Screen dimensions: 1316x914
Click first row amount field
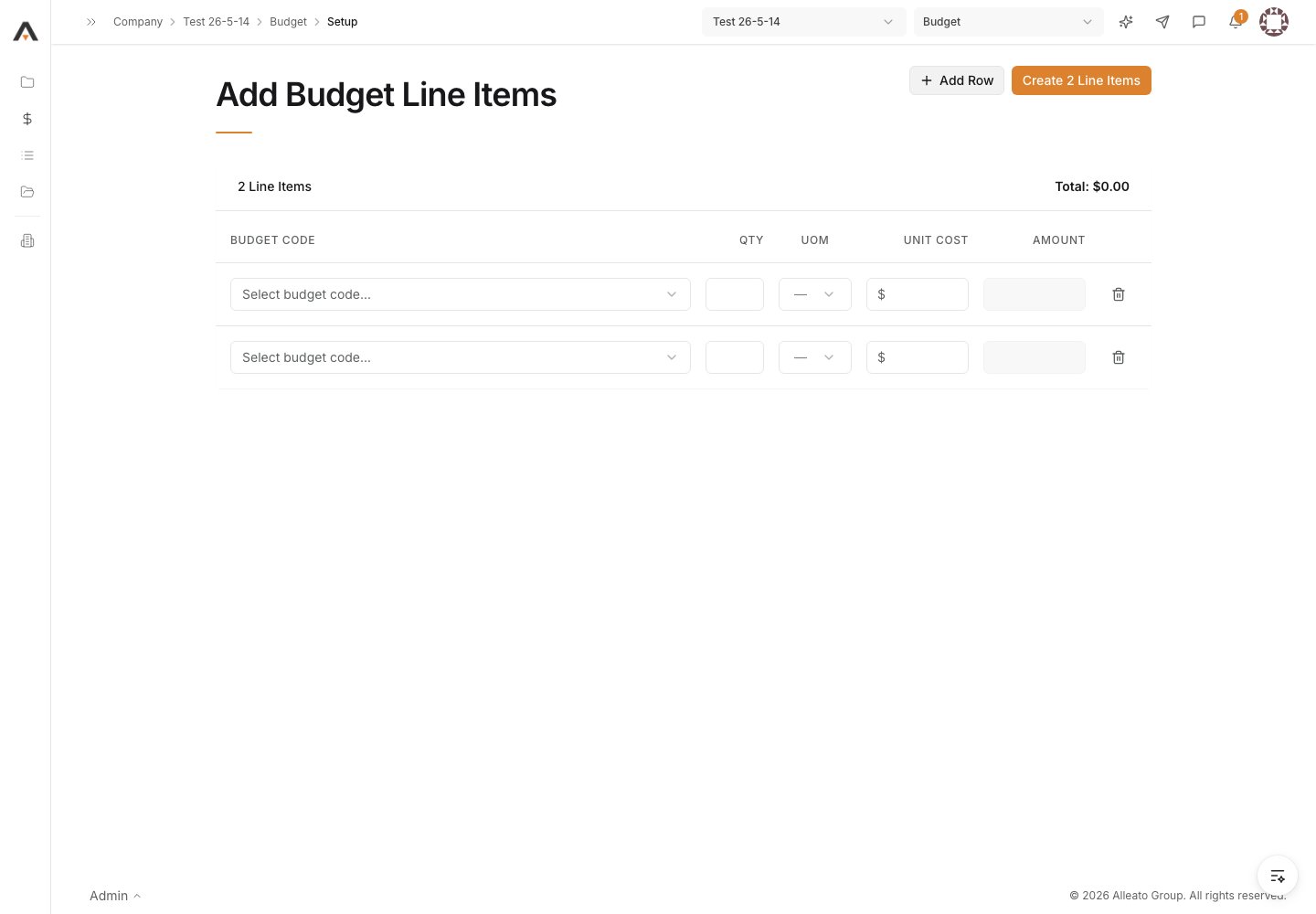pos(1035,294)
